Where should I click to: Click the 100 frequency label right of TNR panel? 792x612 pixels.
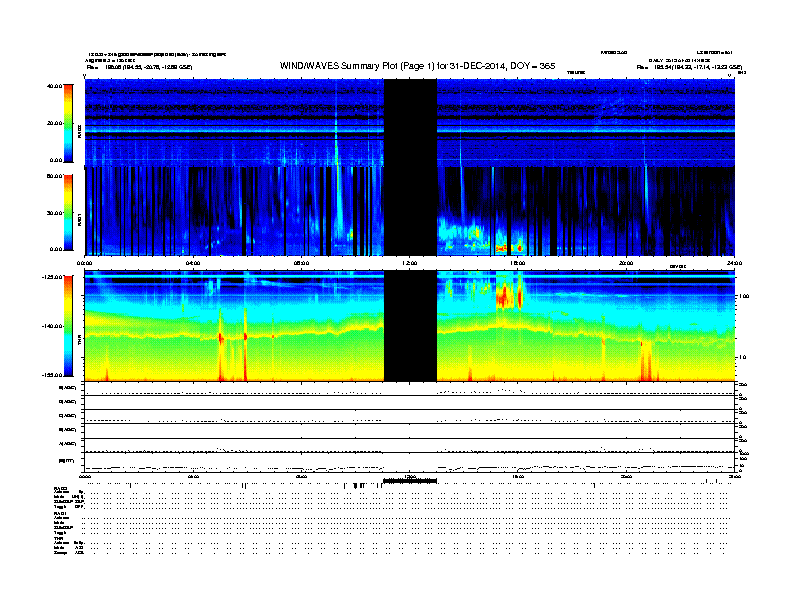(x=744, y=296)
